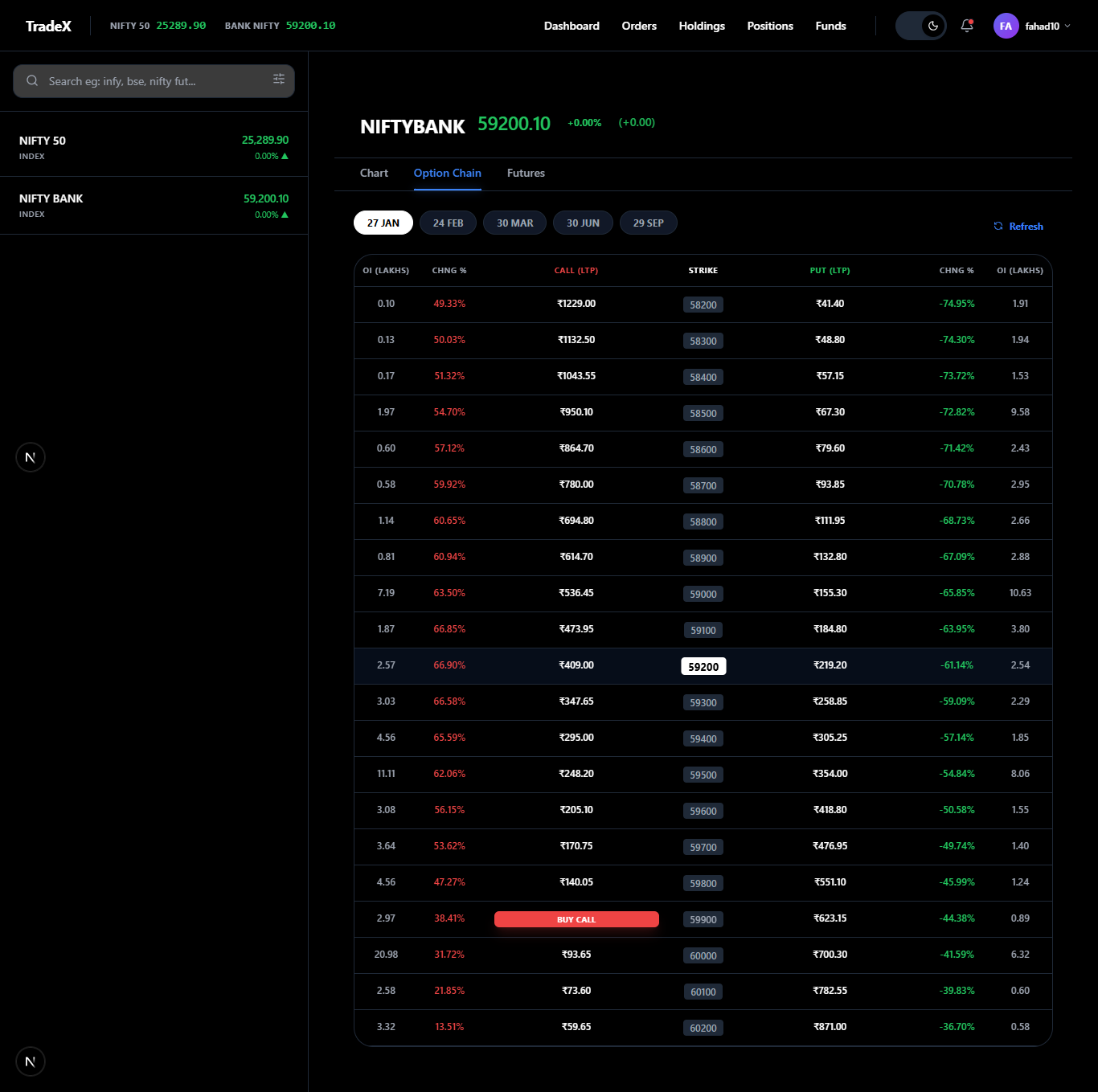Click the CALL (LTP) column header

point(576,271)
